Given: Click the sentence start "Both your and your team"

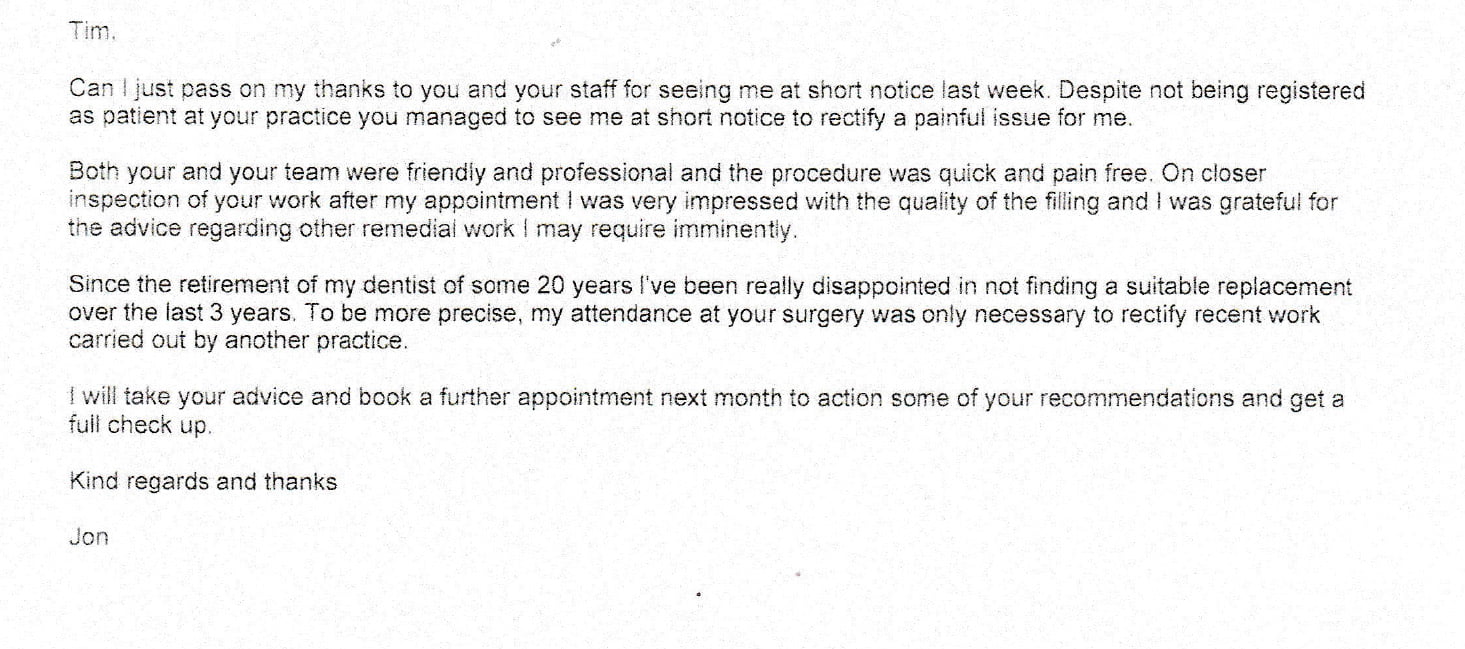Looking at the screenshot, I should 188,173.
